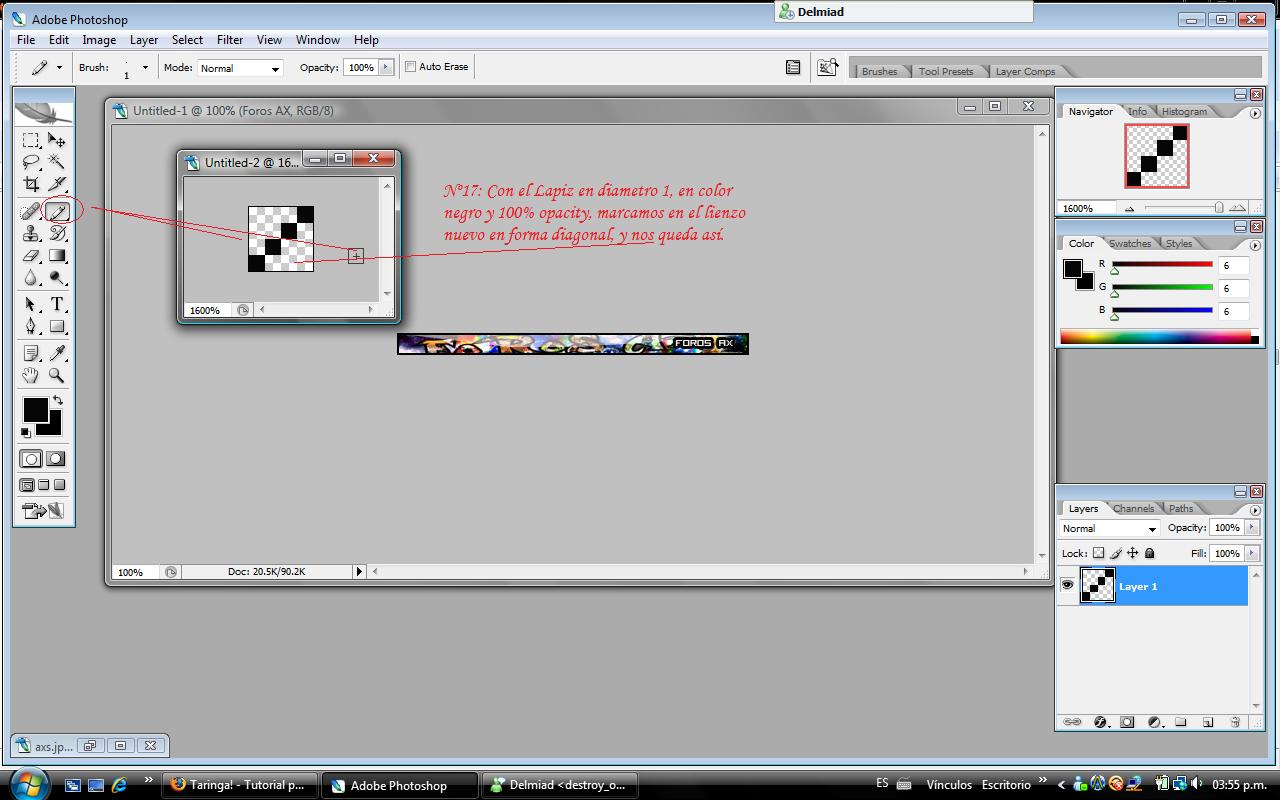Switch to the Channels tab
The height and width of the screenshot is (800, 1280).
1133,508
